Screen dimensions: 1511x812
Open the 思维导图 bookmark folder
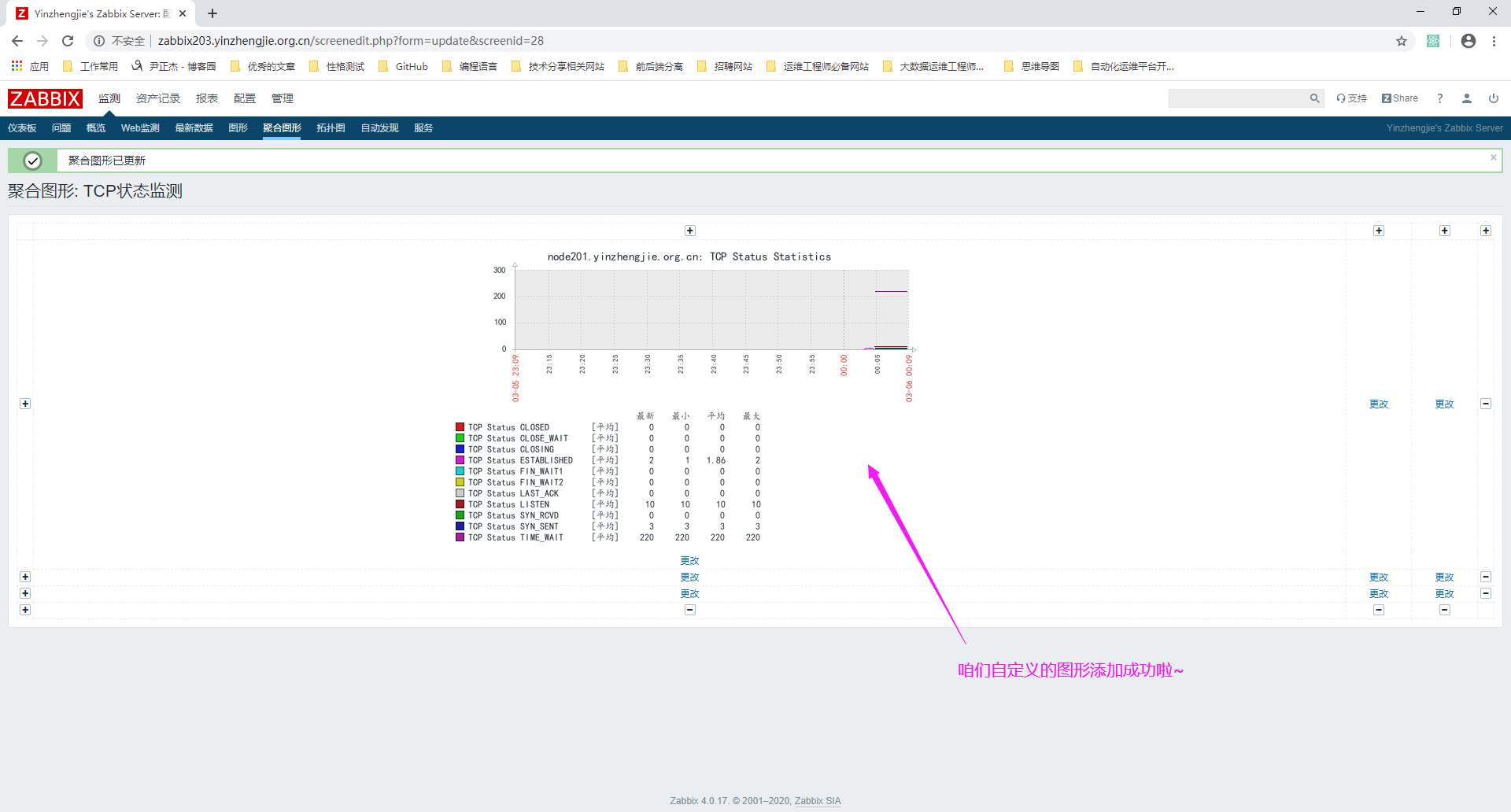tap(1032, 67)
